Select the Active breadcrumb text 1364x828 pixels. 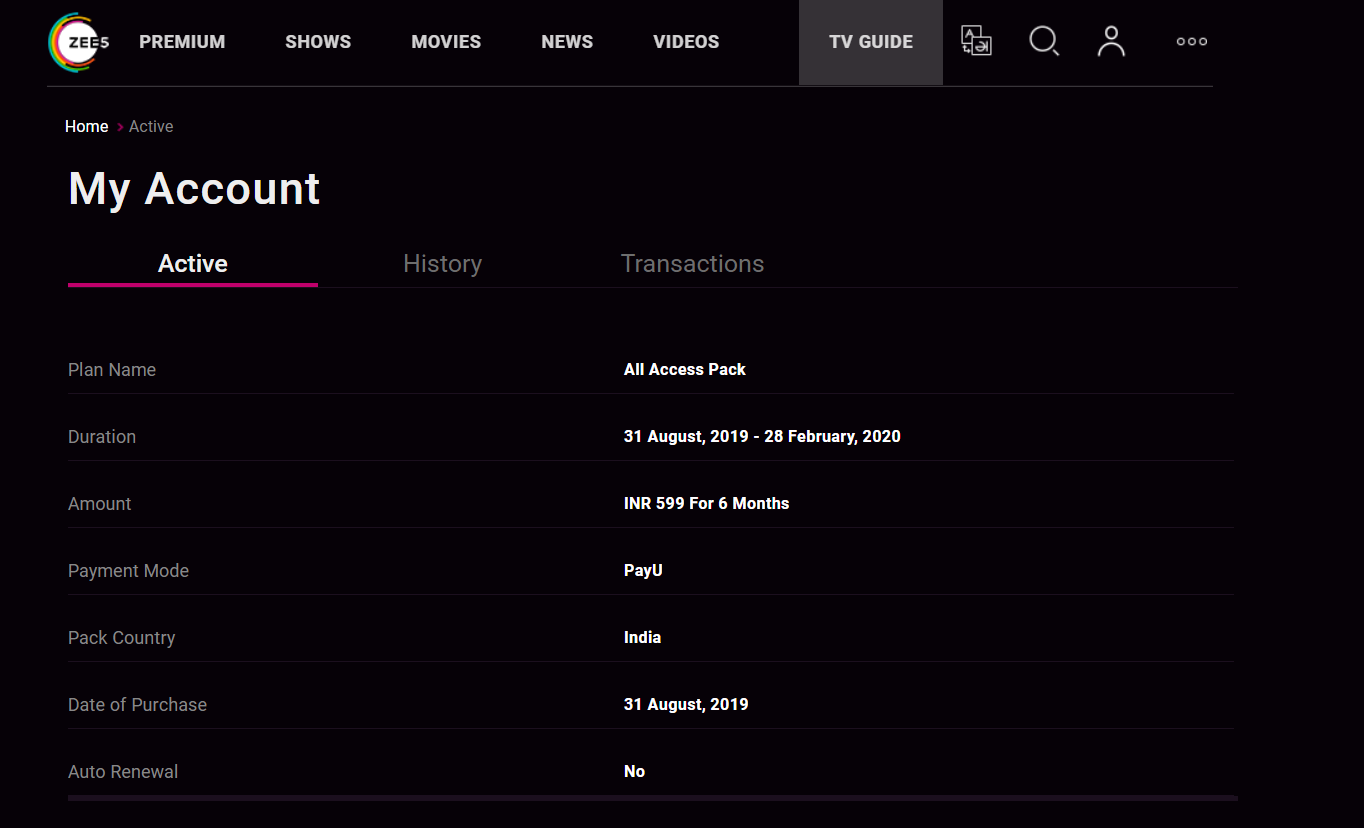(151, 127)
